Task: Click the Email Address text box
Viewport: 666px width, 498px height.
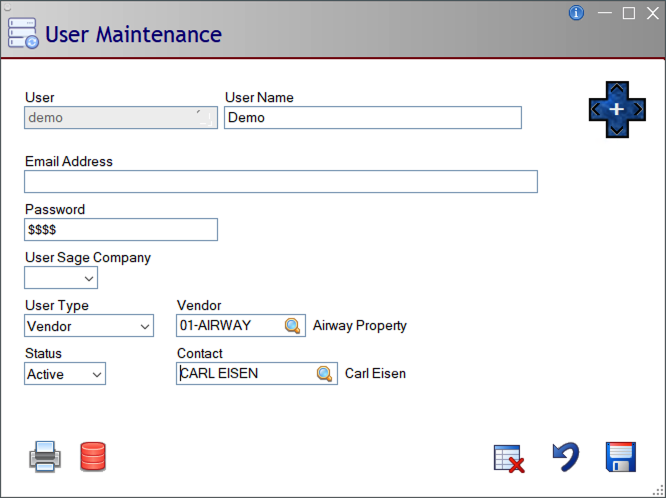Action: (280, 181)
